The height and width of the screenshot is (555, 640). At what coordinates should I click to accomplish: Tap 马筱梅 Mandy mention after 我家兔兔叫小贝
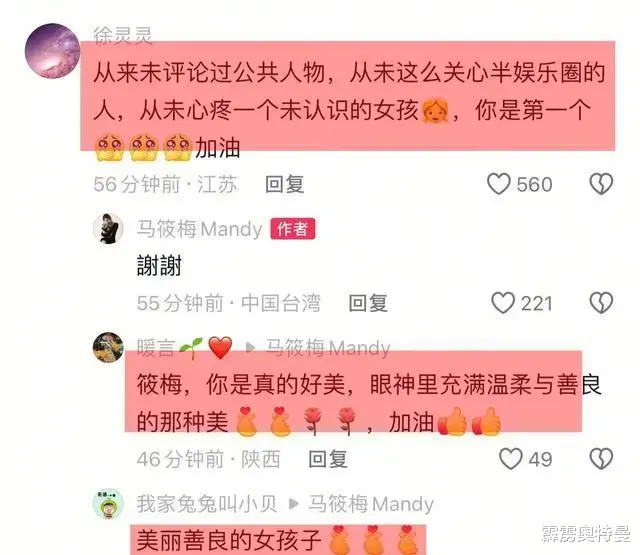pos(371,504)
